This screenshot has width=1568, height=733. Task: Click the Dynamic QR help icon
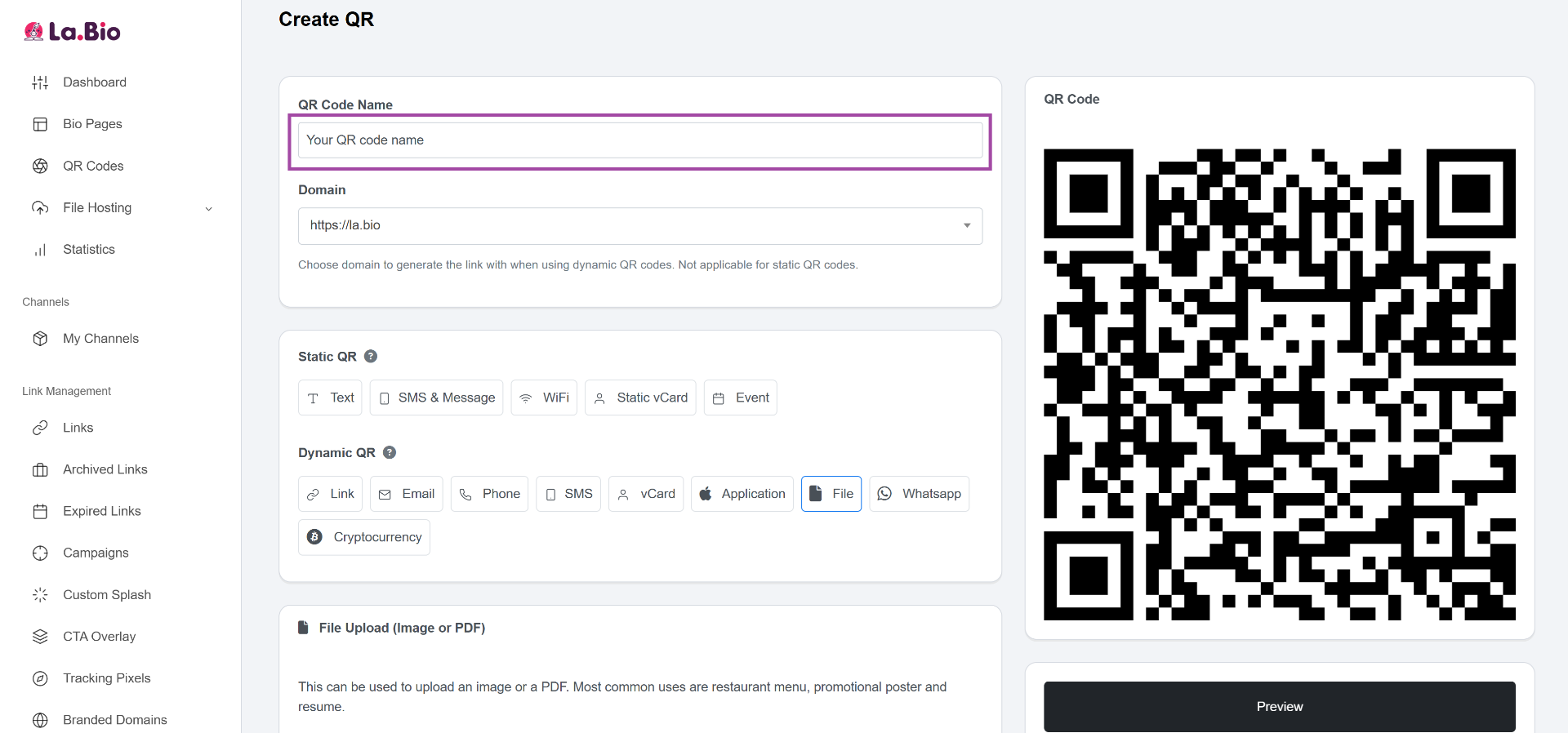point(390,453)
